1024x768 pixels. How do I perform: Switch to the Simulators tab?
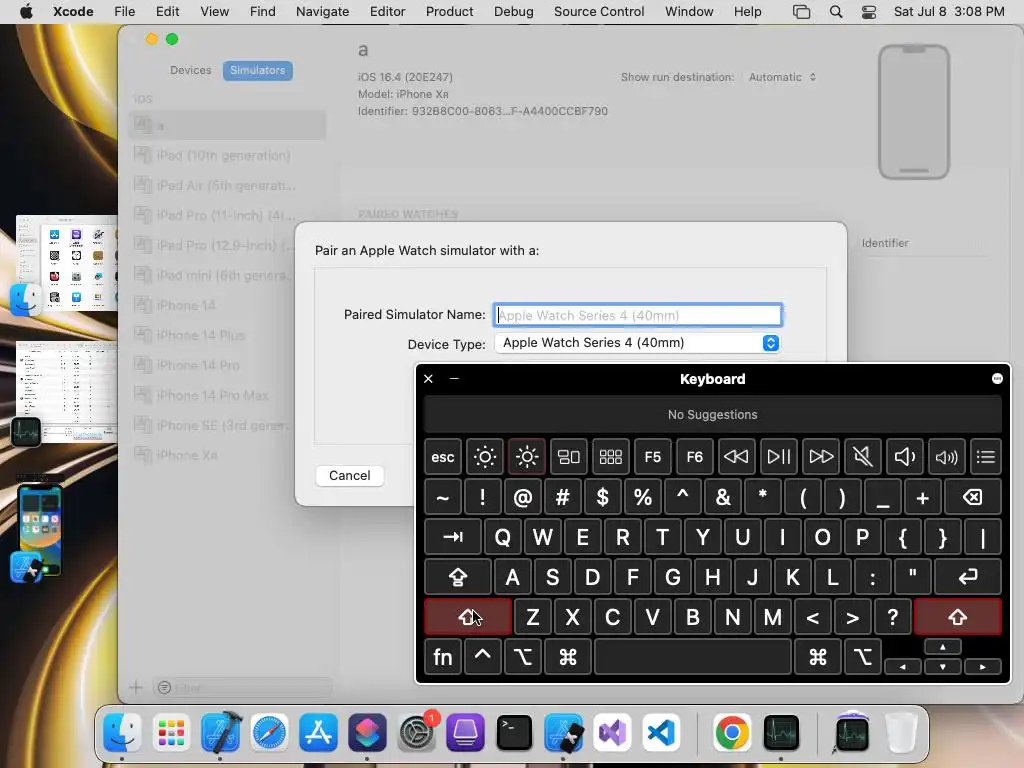[x=257, y=71]
